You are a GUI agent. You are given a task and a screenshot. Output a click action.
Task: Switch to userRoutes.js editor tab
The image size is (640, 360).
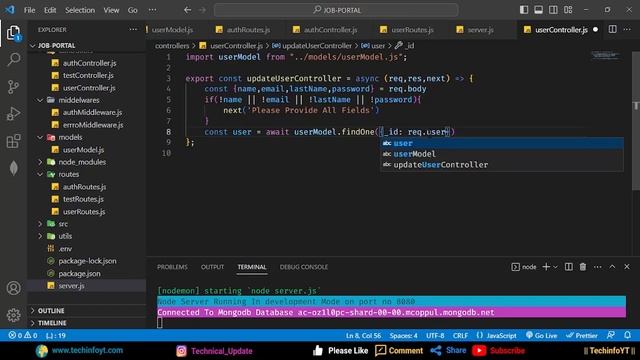pos(412,30)
